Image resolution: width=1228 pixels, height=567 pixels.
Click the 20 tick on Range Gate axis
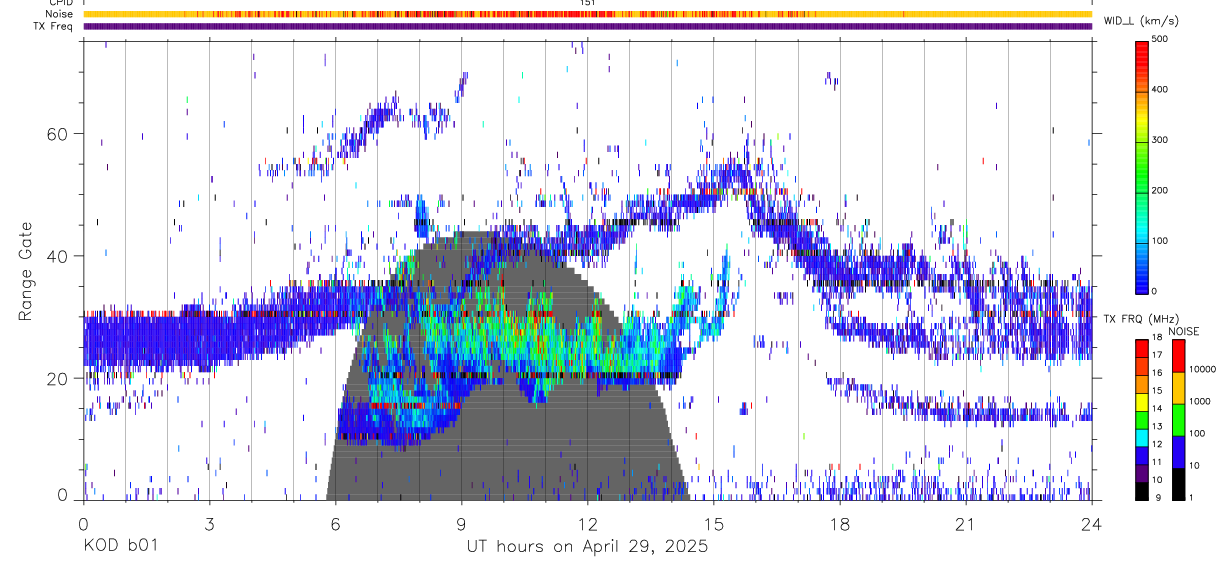coord(57,378)
